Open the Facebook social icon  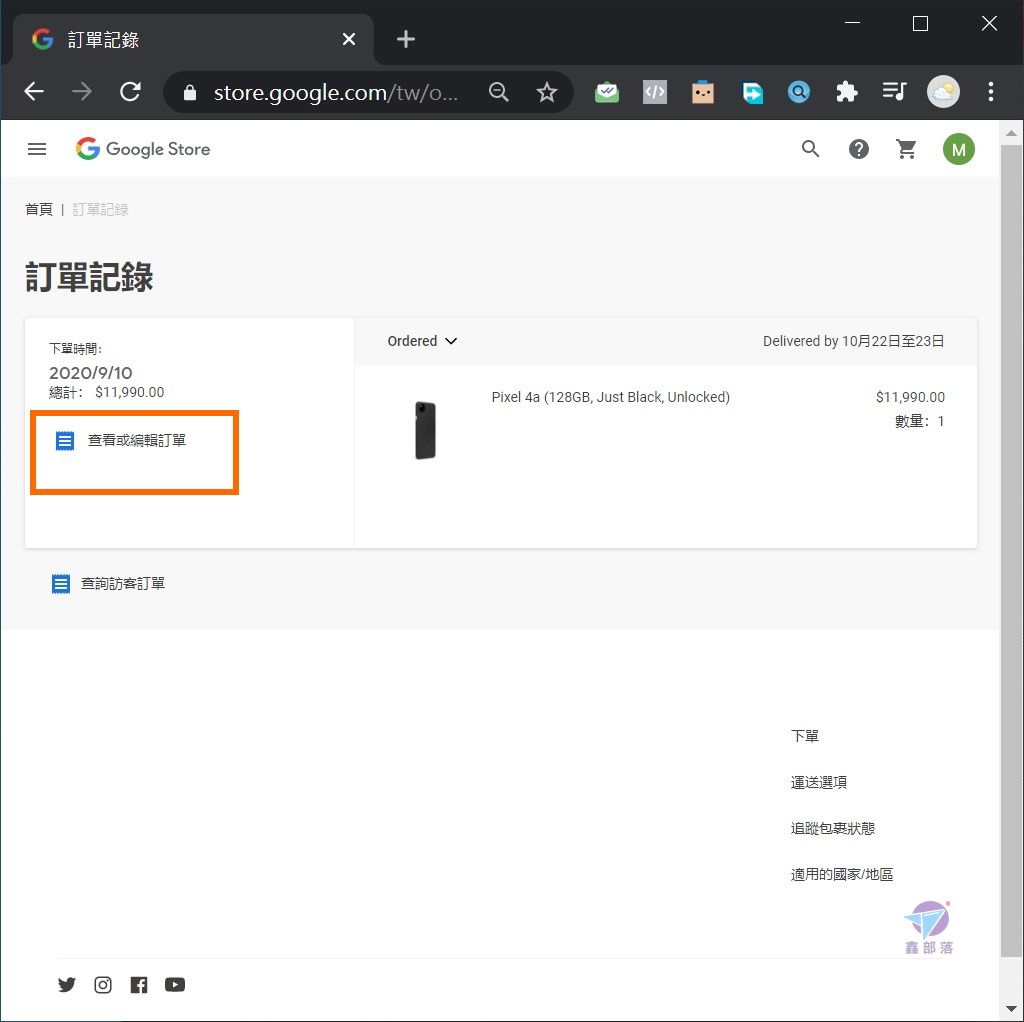coord(138,984)
